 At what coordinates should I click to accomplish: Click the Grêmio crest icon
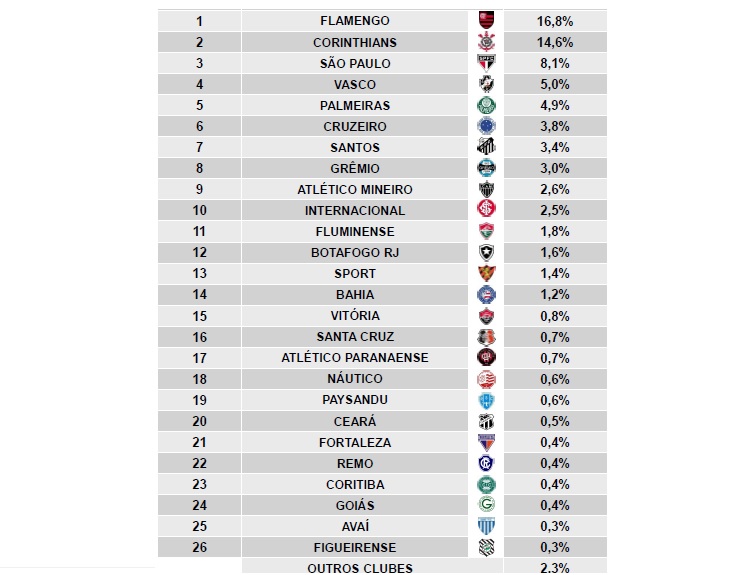click(x=487, y=168)
